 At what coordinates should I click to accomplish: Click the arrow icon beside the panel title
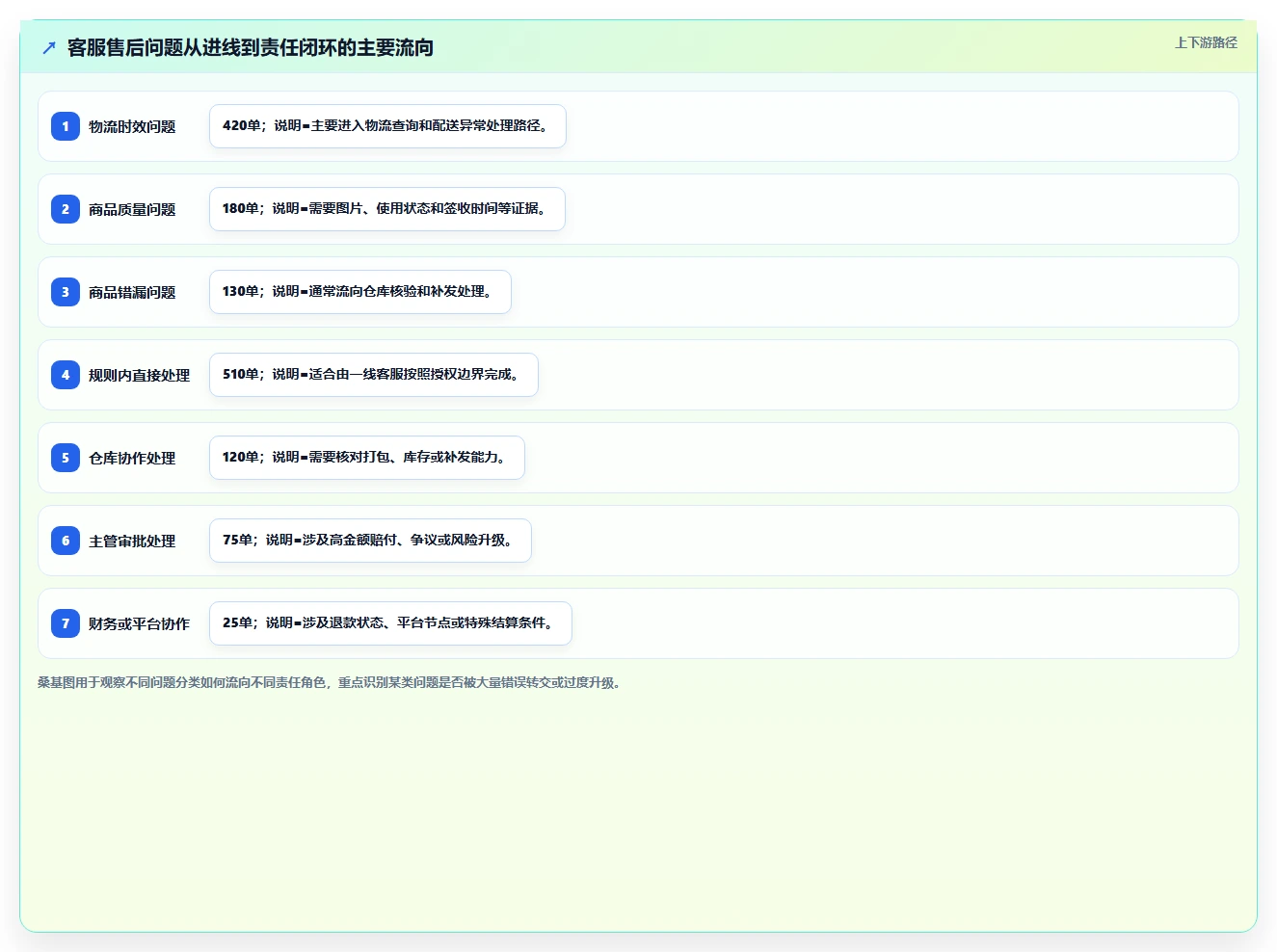(49, 47)
